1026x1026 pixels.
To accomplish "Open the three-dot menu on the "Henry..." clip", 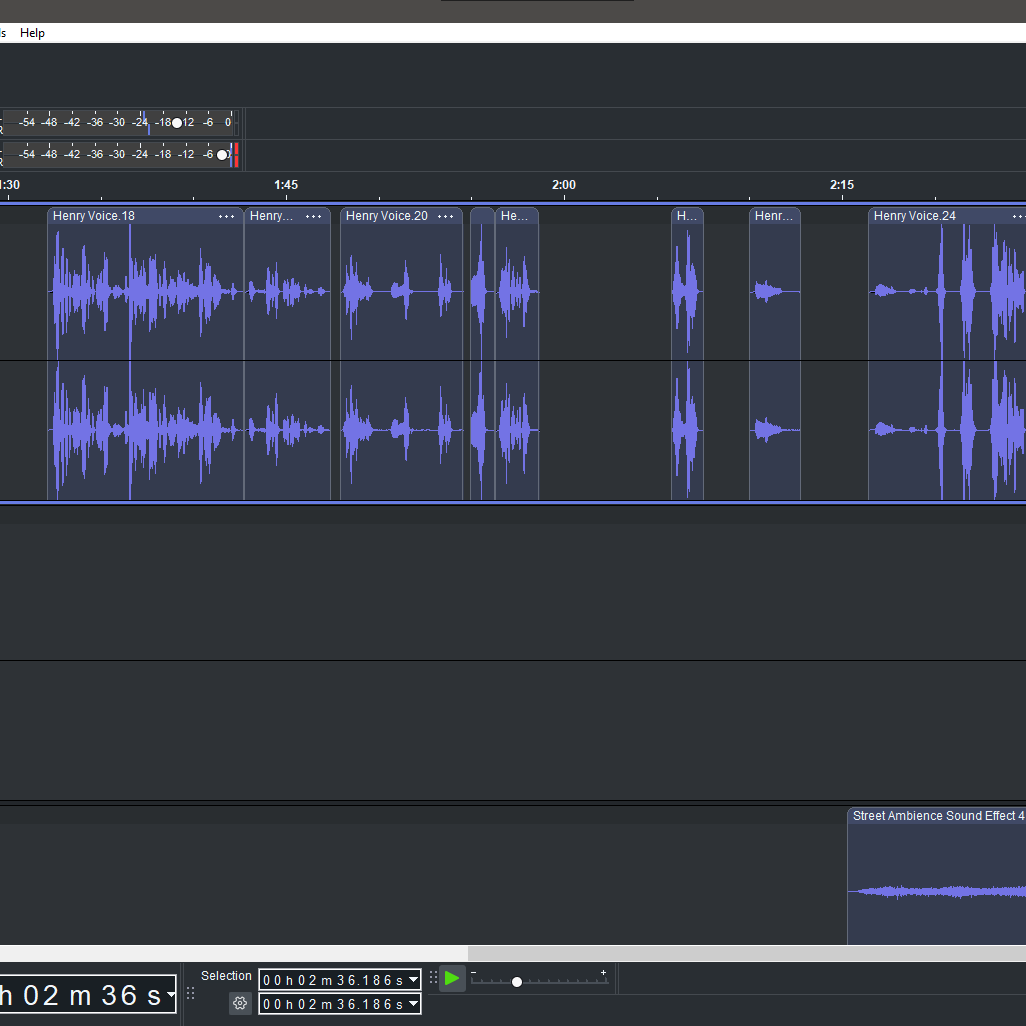I will (x=313, y=216).
